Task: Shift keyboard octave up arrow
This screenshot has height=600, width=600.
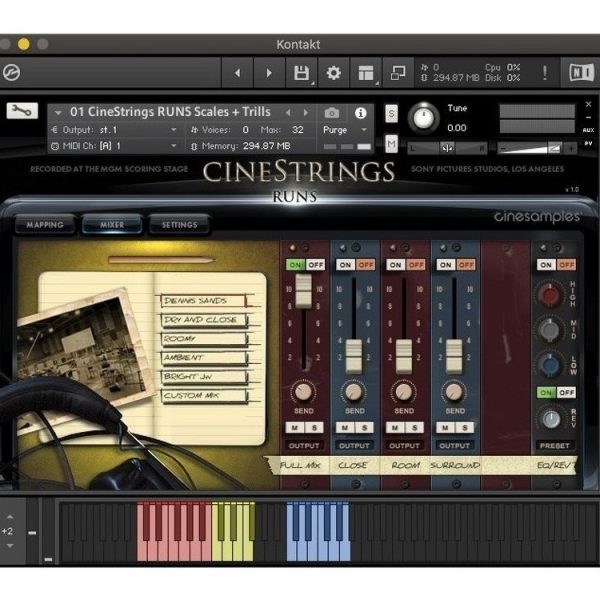Action: pos(10,517)
